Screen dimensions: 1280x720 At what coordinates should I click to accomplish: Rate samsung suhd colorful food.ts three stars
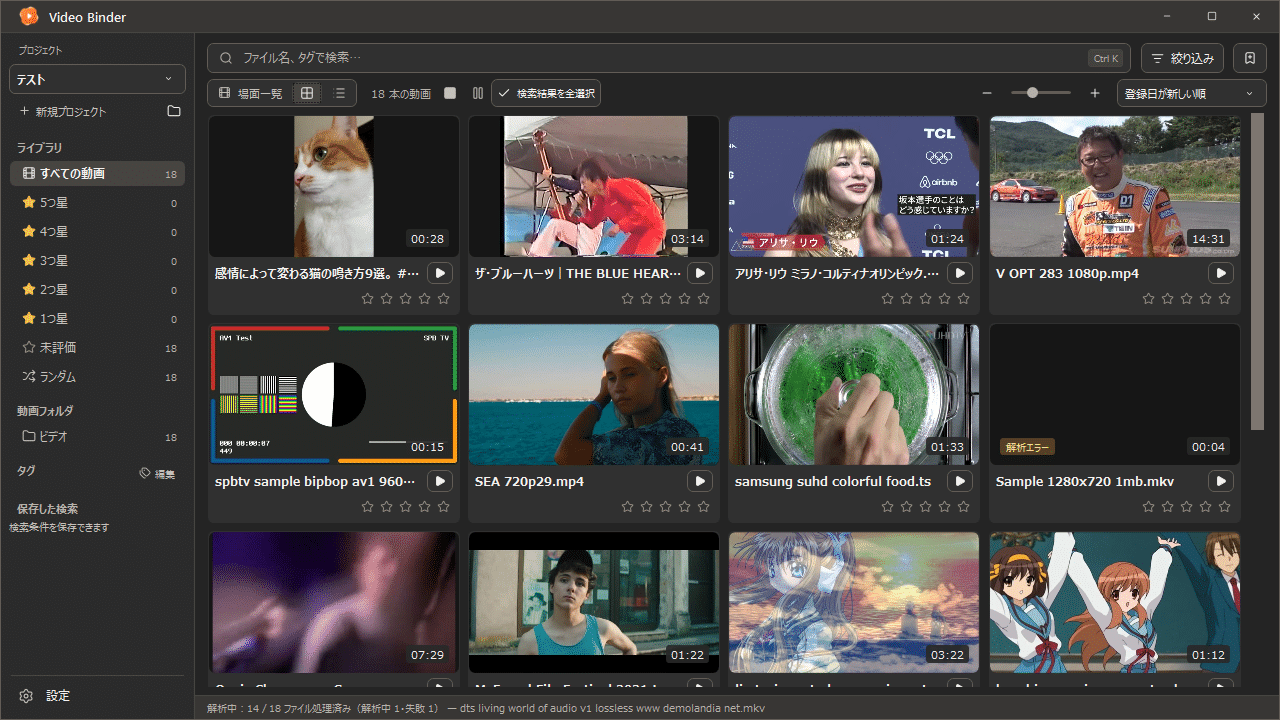[x=926, y=507]
